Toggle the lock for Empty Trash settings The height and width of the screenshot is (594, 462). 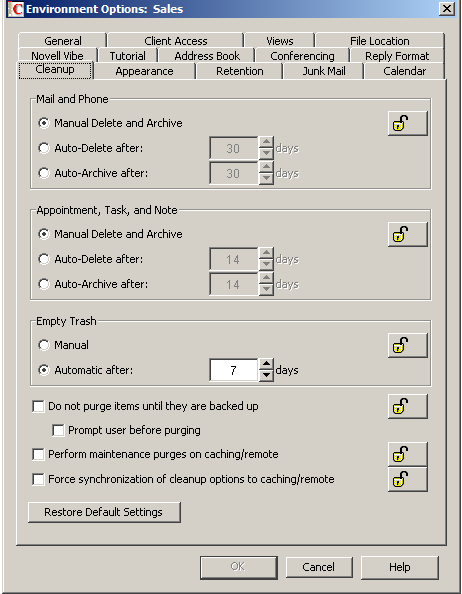(407, 345)
